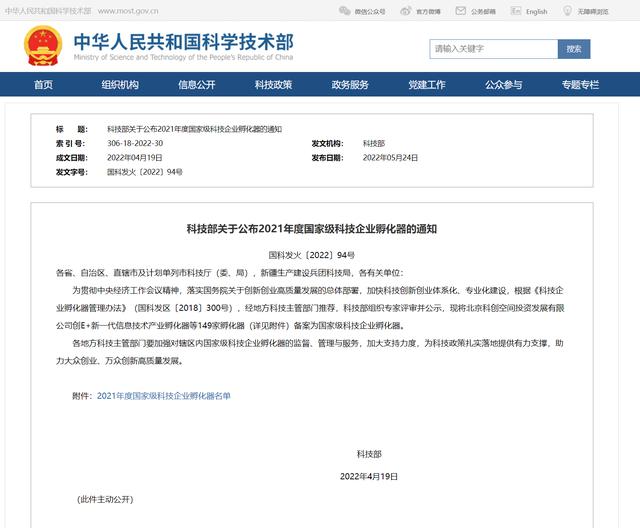The image size is (640, 528).
Task: Click the 索引号 field label
Action: pos(70,143)
